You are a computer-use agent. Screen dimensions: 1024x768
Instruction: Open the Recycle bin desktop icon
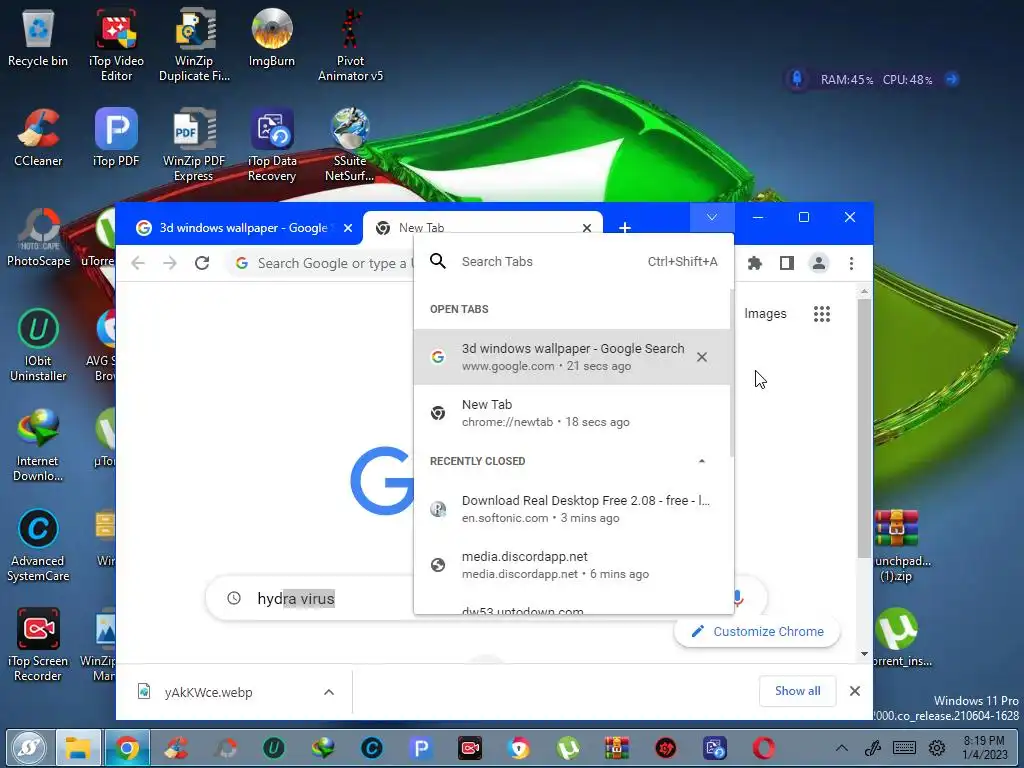tap(38, 38)
